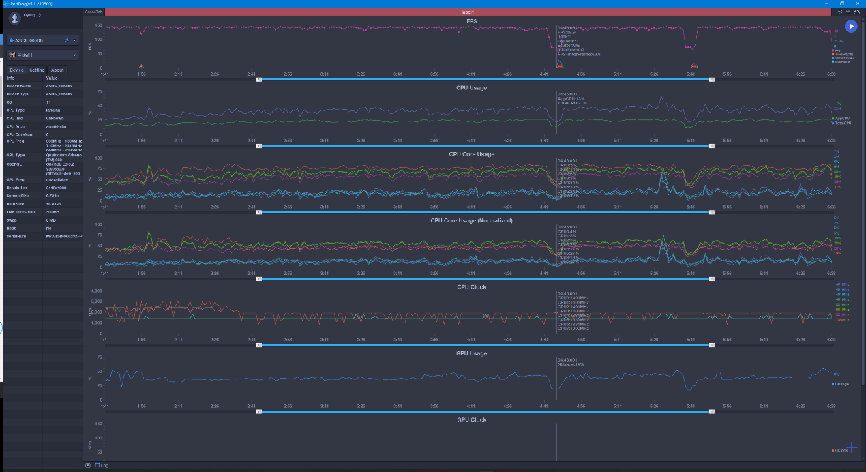The width and height of the screenshot is (866, 472).
Task: Click the user avatar icon in sidebar
Action: pos(15,18)
